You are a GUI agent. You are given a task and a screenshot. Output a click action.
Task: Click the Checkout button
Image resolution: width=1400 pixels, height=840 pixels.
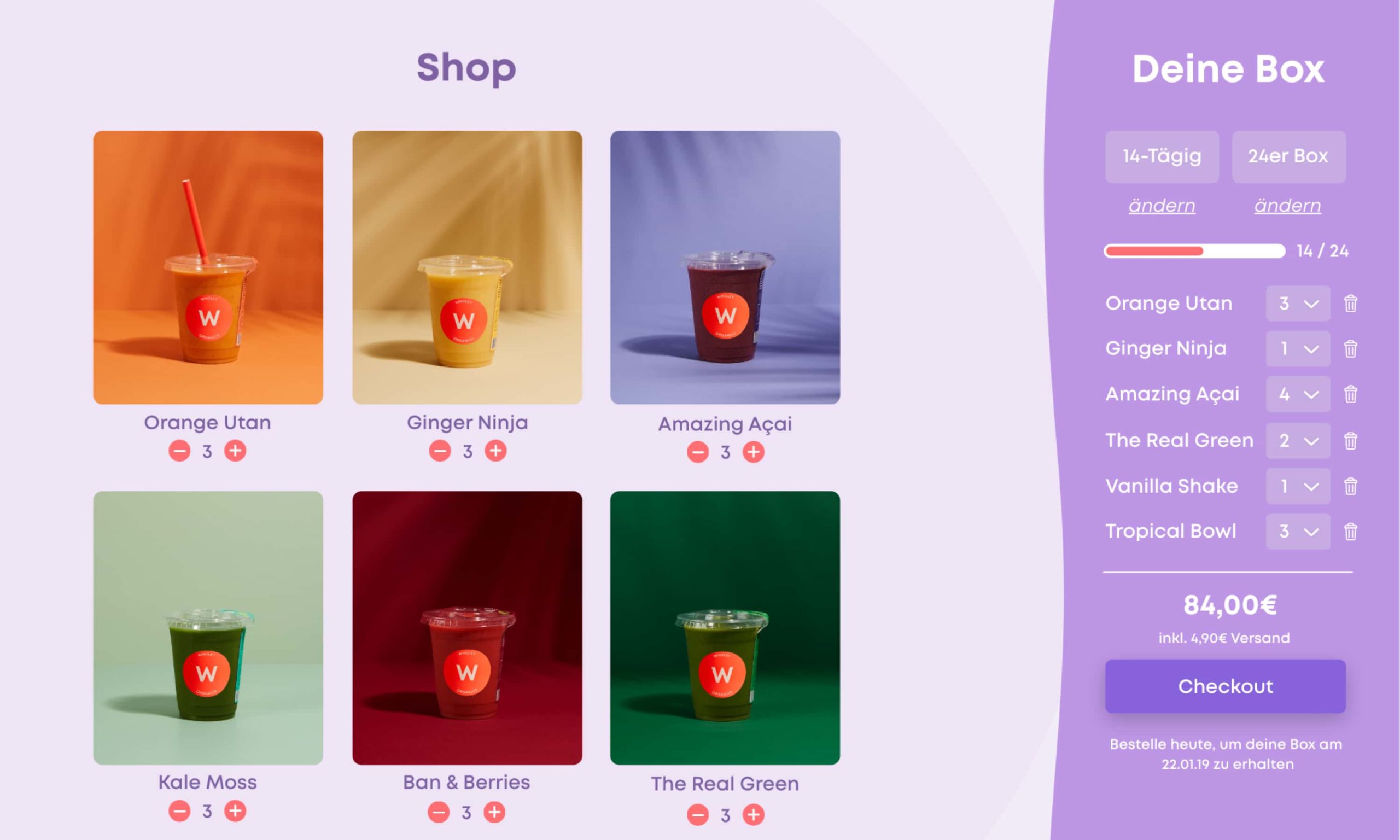(1225, 686)
